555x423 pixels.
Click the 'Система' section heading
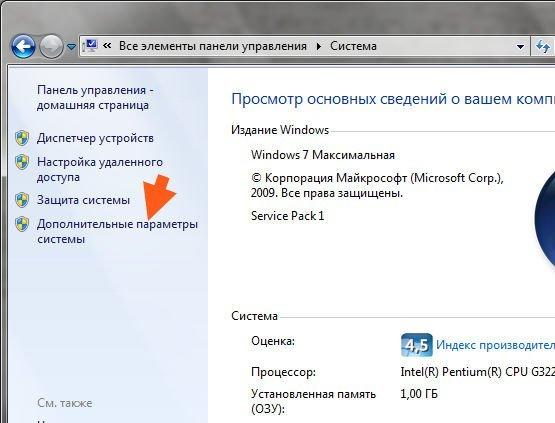[254, 315]
